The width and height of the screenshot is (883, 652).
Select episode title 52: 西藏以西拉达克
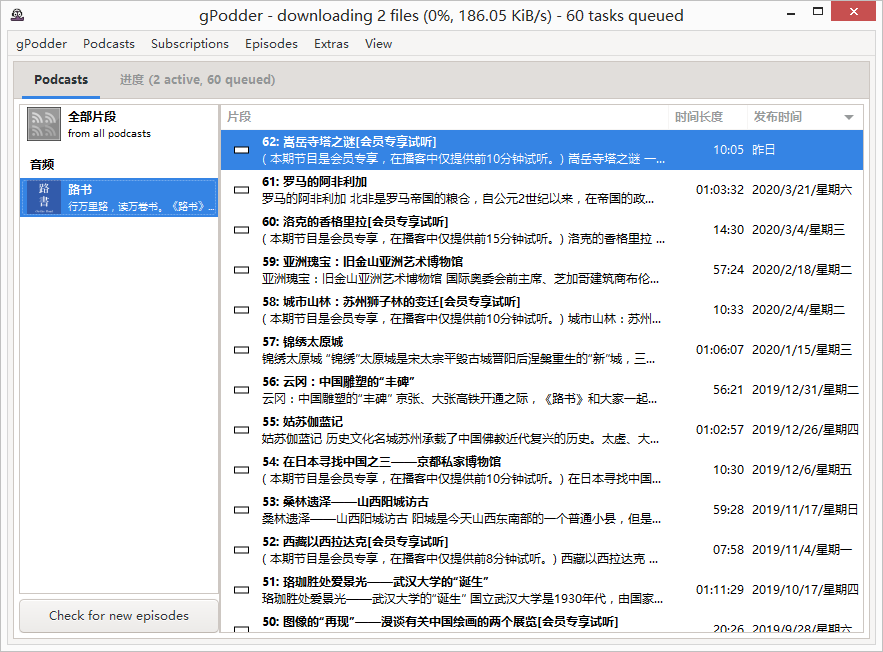355,542
